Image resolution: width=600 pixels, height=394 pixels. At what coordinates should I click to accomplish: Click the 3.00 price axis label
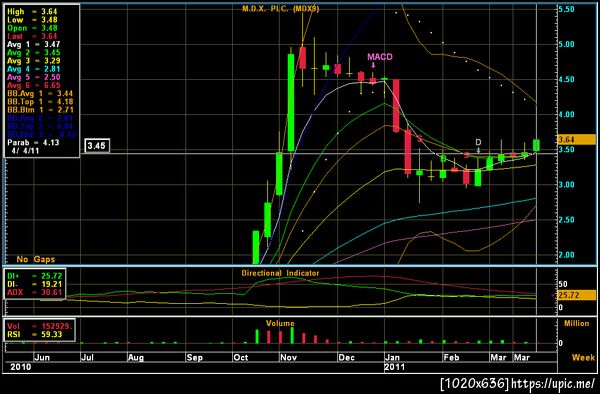coord(566,184)
